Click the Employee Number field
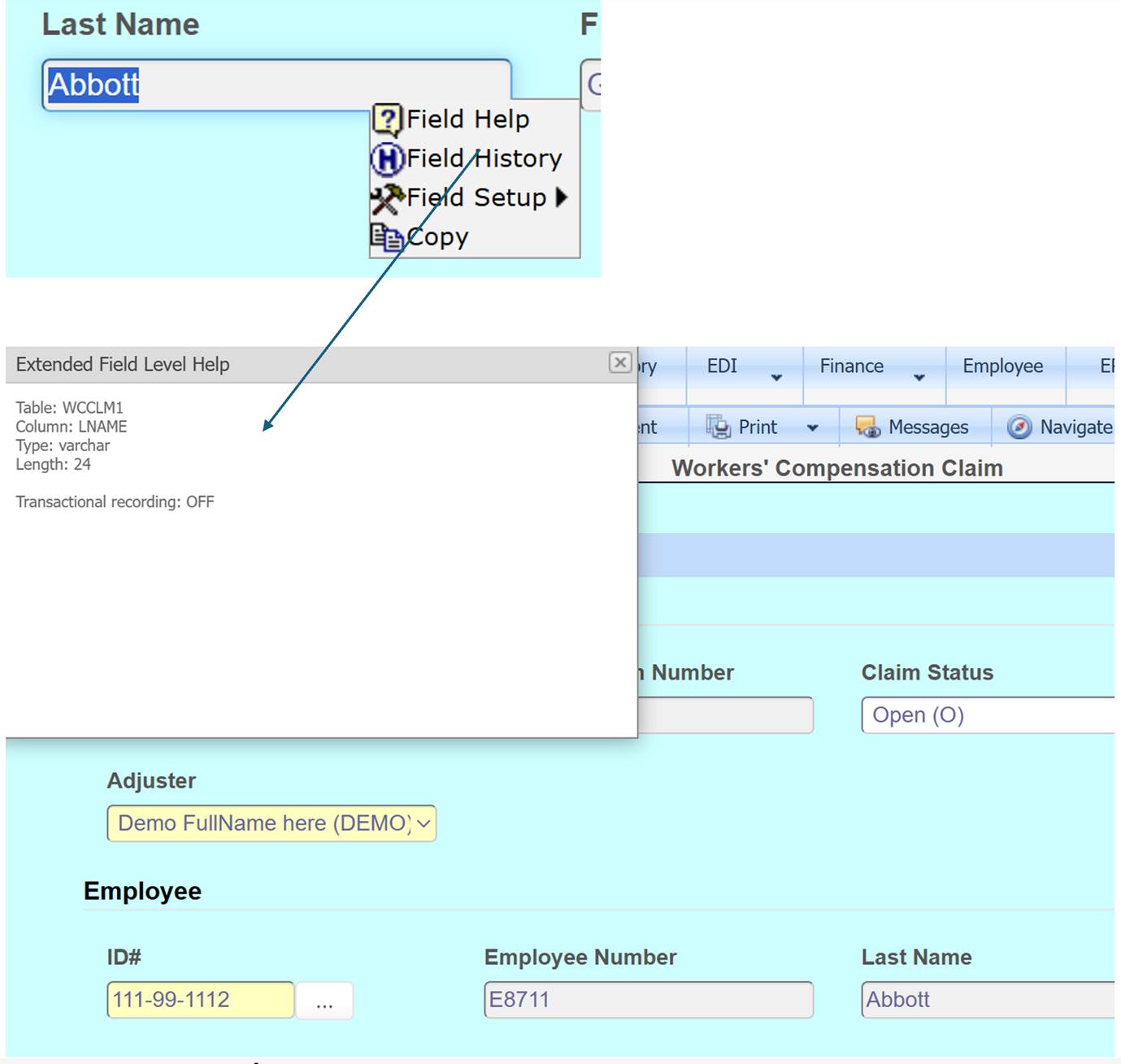The image size is (1121, 1064). coord(648,1000)
